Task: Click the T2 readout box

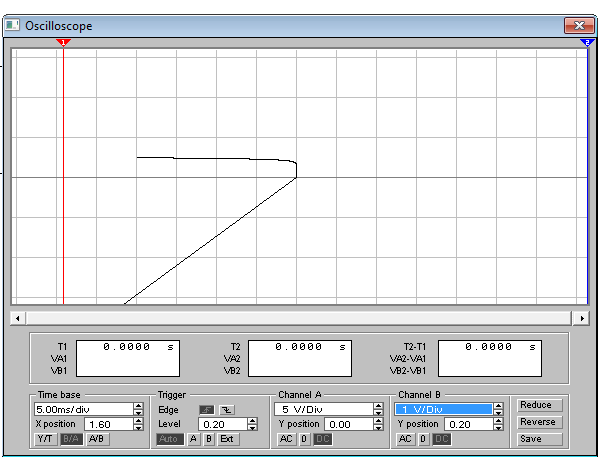Action: [300, 359]
